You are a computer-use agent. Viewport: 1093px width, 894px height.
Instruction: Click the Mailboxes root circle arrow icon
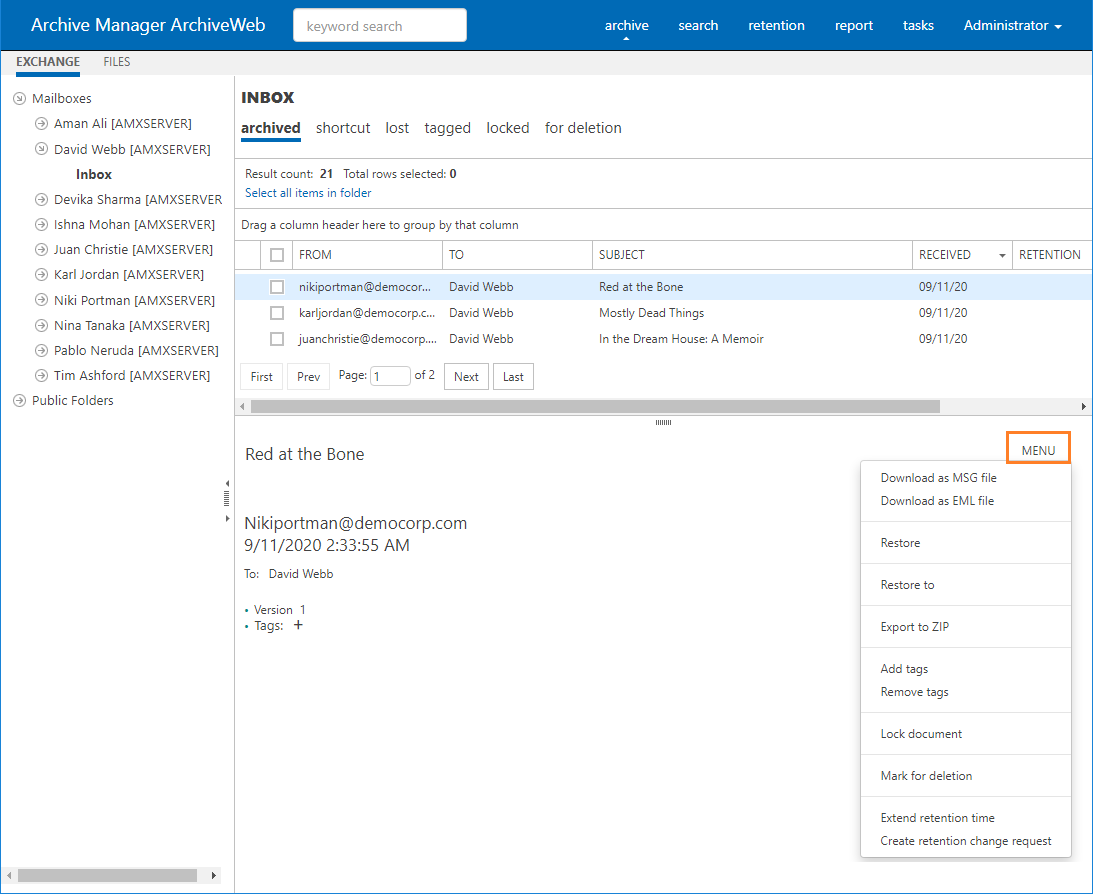tap(19, 99)
